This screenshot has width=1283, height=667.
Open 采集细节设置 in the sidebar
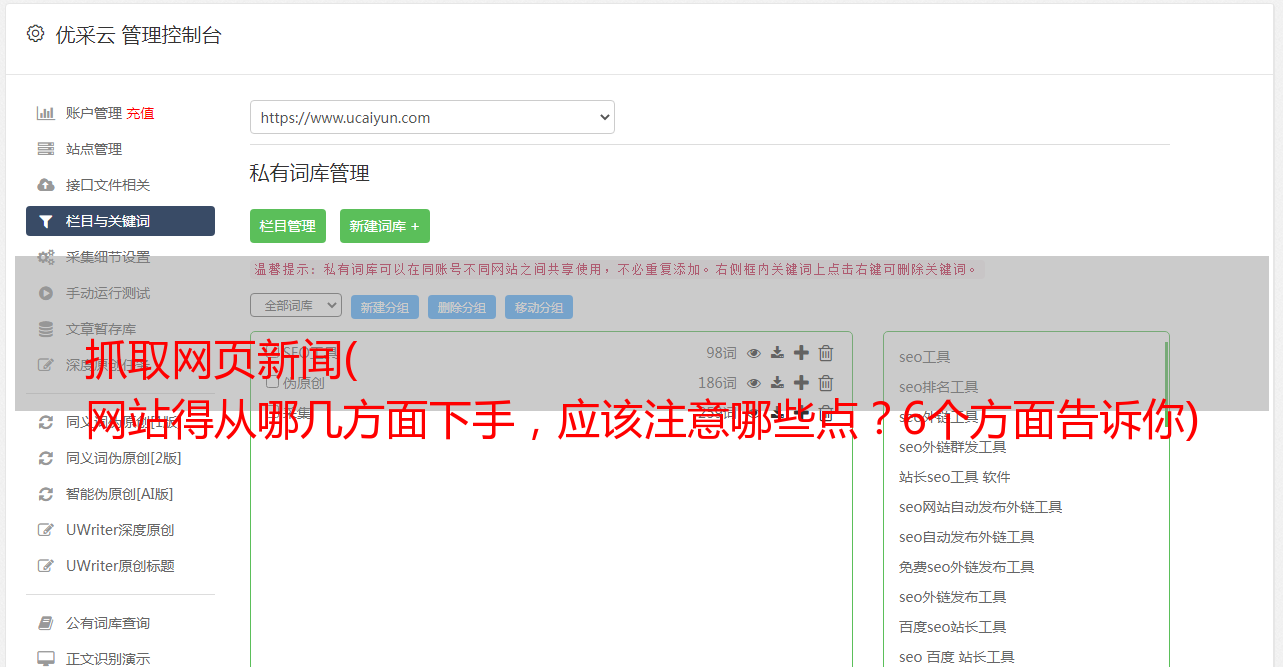pos(108,257)
